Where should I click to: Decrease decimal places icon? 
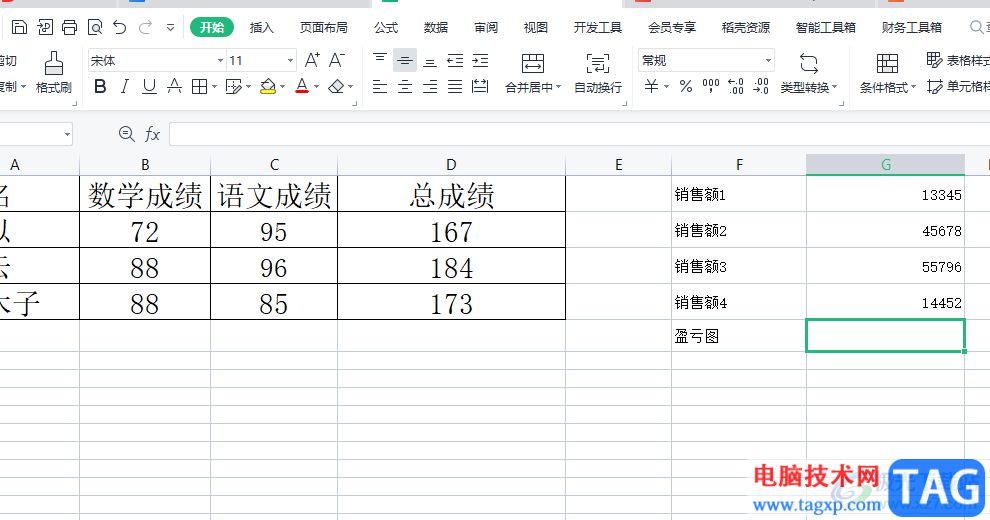pyautogui.click(x=761, y=86)
